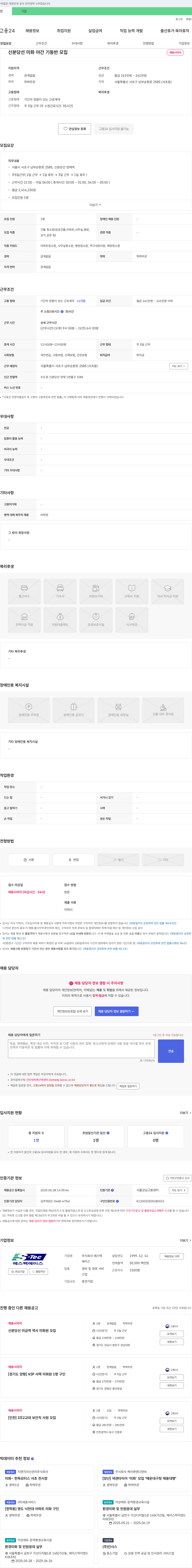Click 새창보기 for the VIP 사택 posting
The width and height of the screenshot is (192, 1568).
[x=172, y=1385]
